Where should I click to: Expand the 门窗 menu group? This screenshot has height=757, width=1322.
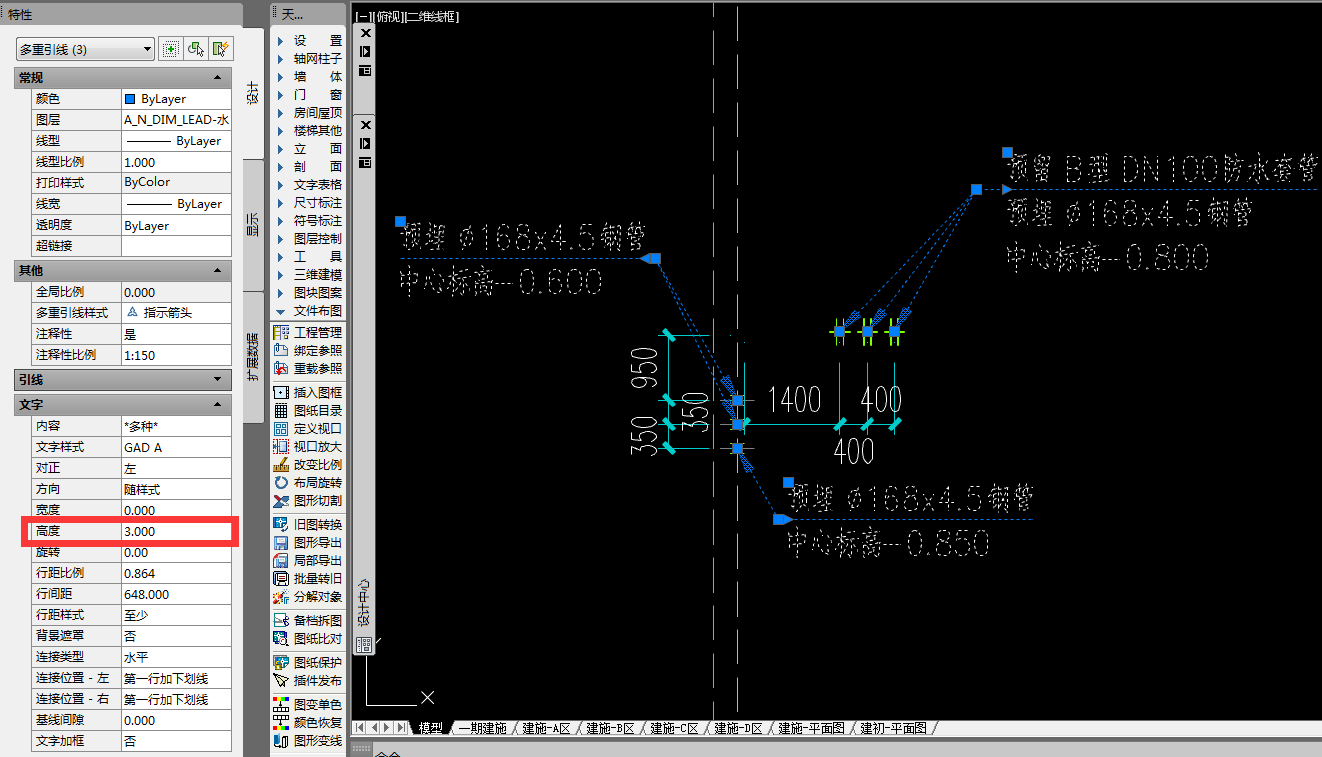pos(308,95)
